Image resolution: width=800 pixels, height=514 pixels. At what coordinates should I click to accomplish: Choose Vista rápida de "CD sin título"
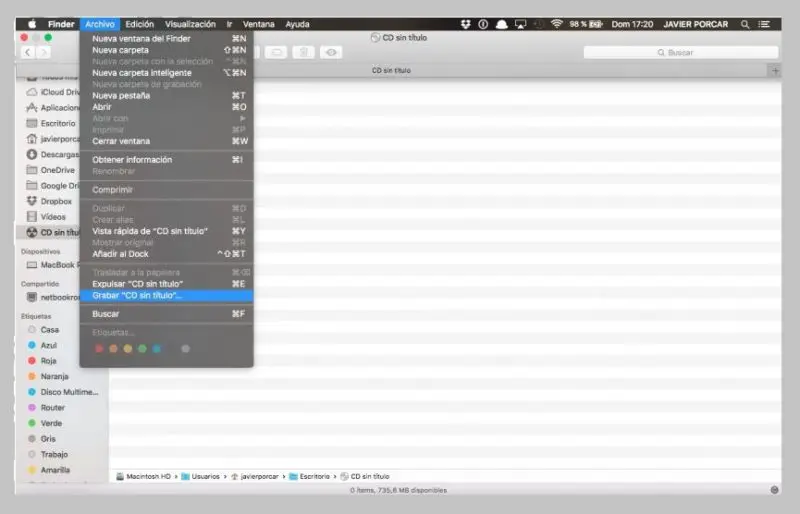click(166, 231)
